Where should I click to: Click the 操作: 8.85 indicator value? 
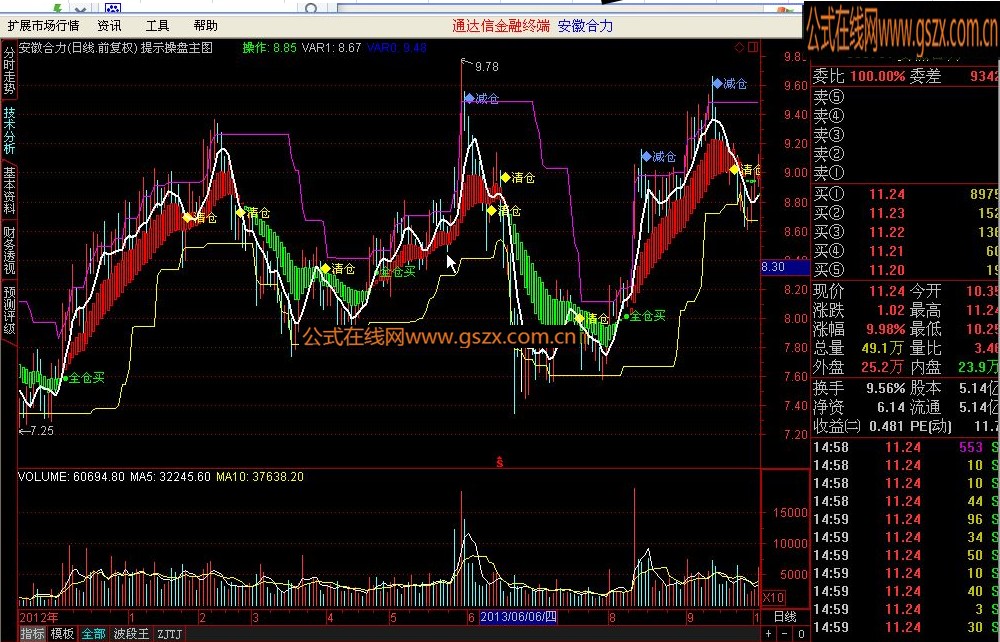269,47
